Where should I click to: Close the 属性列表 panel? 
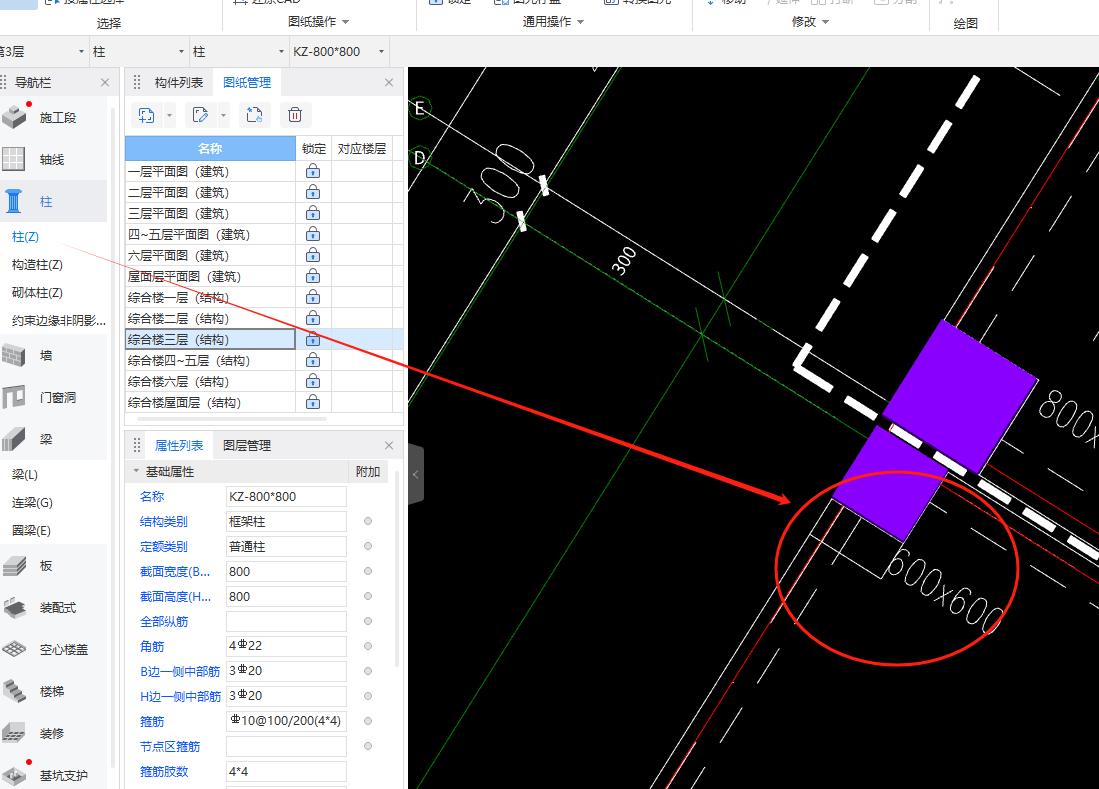tap(389, 446)
